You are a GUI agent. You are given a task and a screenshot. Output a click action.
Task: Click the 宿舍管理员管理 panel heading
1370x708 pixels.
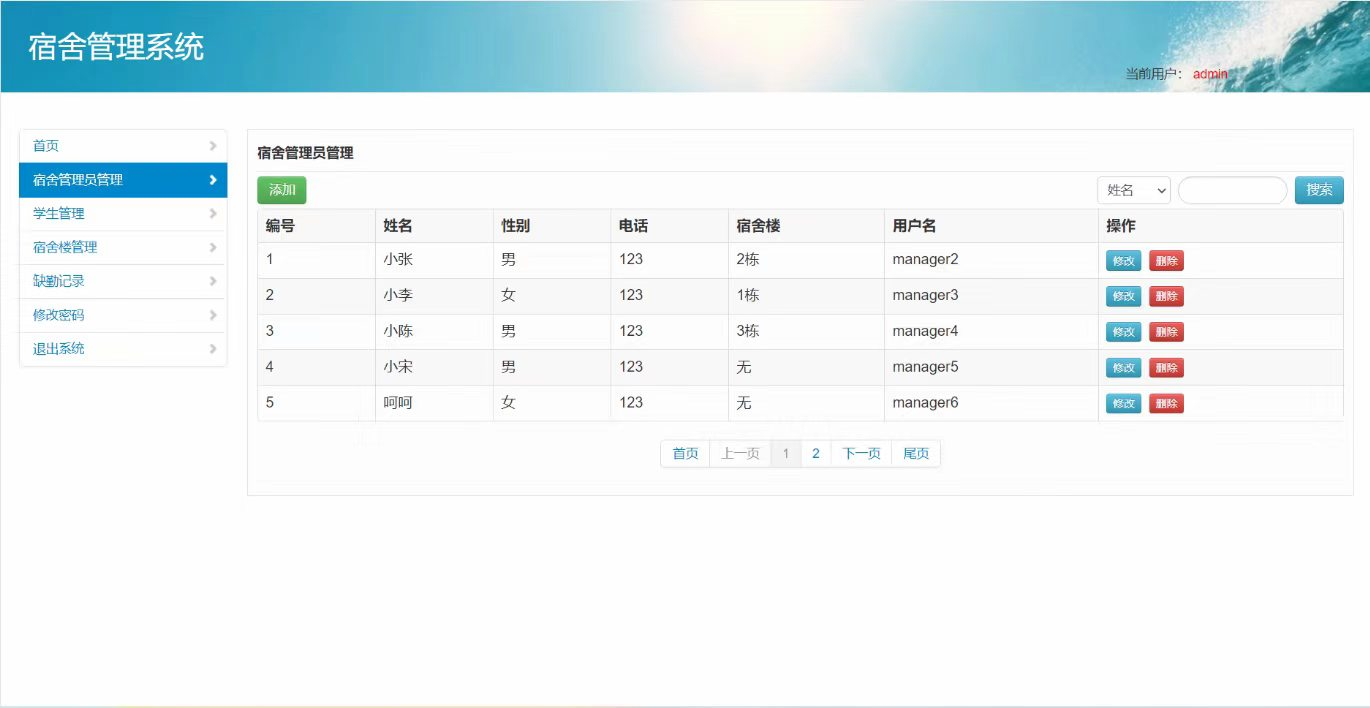(305, 153)
